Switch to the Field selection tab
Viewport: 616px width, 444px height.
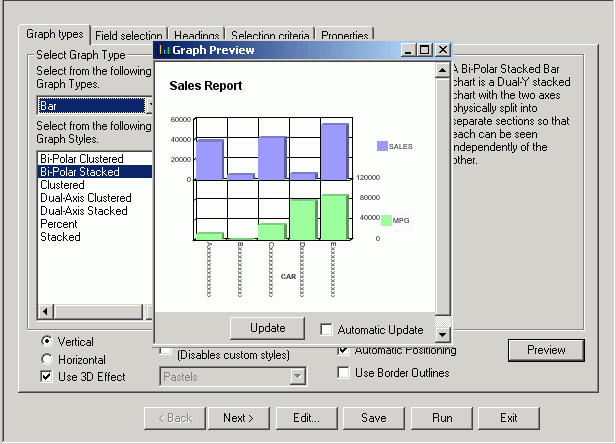[x=128, y=36]
